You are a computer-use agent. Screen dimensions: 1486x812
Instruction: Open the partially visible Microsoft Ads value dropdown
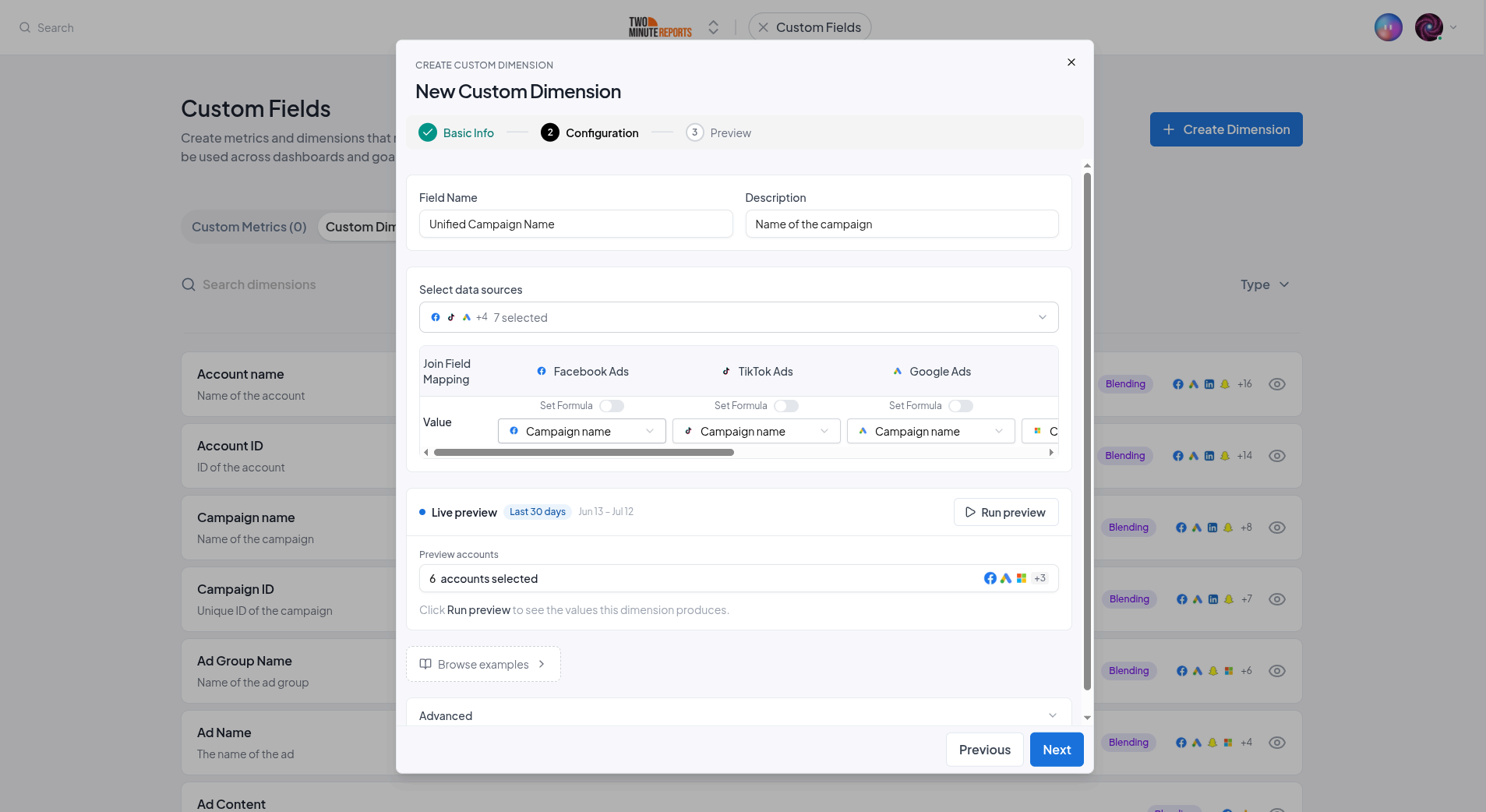1040,431
